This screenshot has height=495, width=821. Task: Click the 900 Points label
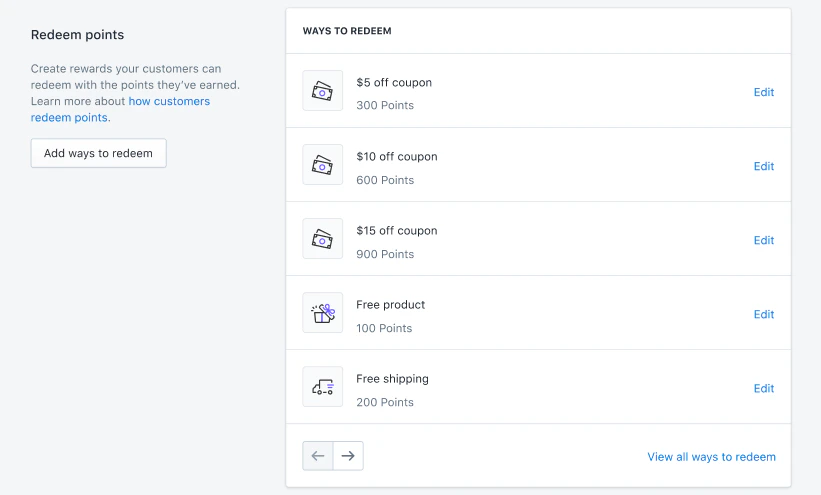click(385, 254)
